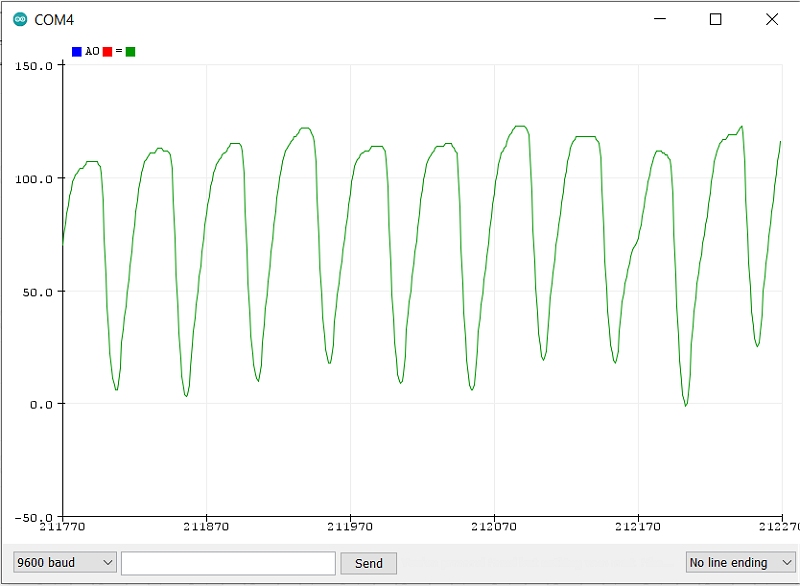The height and width of the screenshot is (586, 800).
Task: Click the Arduino logo in title bar
Action: [x=20, y=20]
